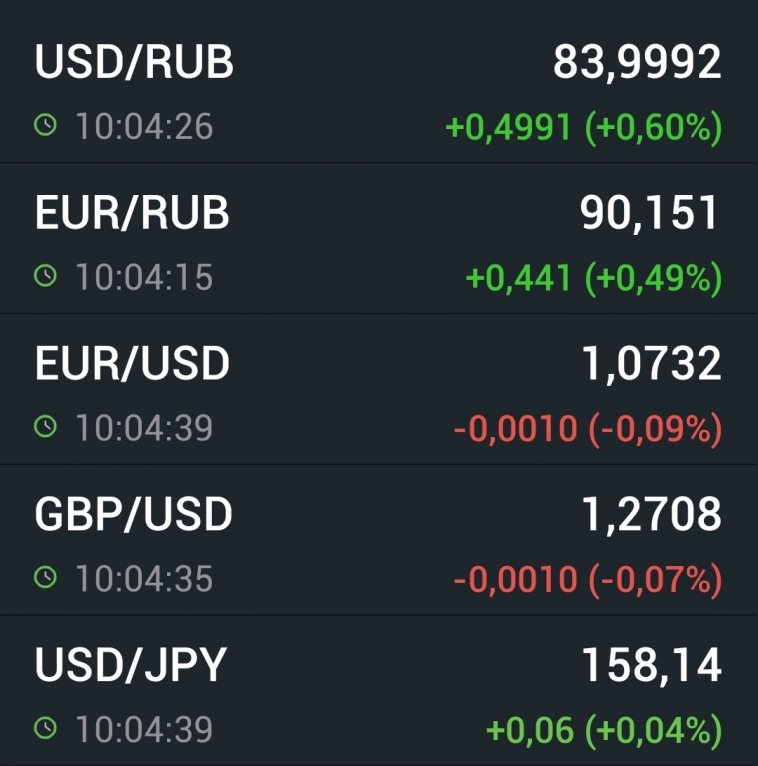
Task: Click the clock icon under USD/RUB
Action: click(x=45, y=126)
